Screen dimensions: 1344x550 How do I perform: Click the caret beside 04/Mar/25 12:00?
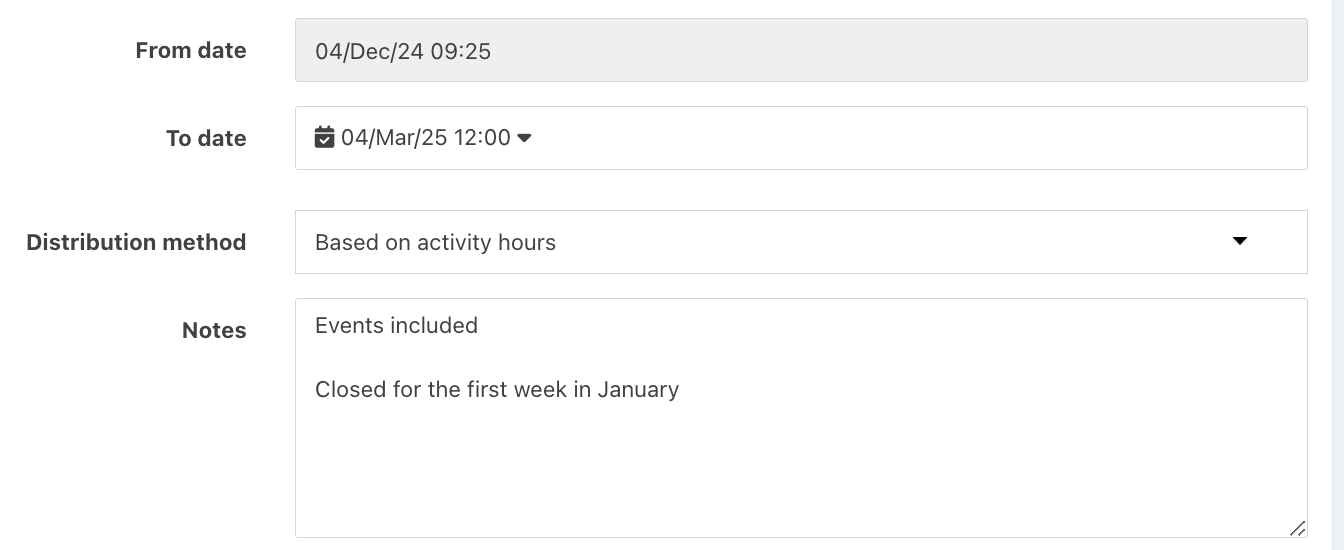[x=524, y=138]
